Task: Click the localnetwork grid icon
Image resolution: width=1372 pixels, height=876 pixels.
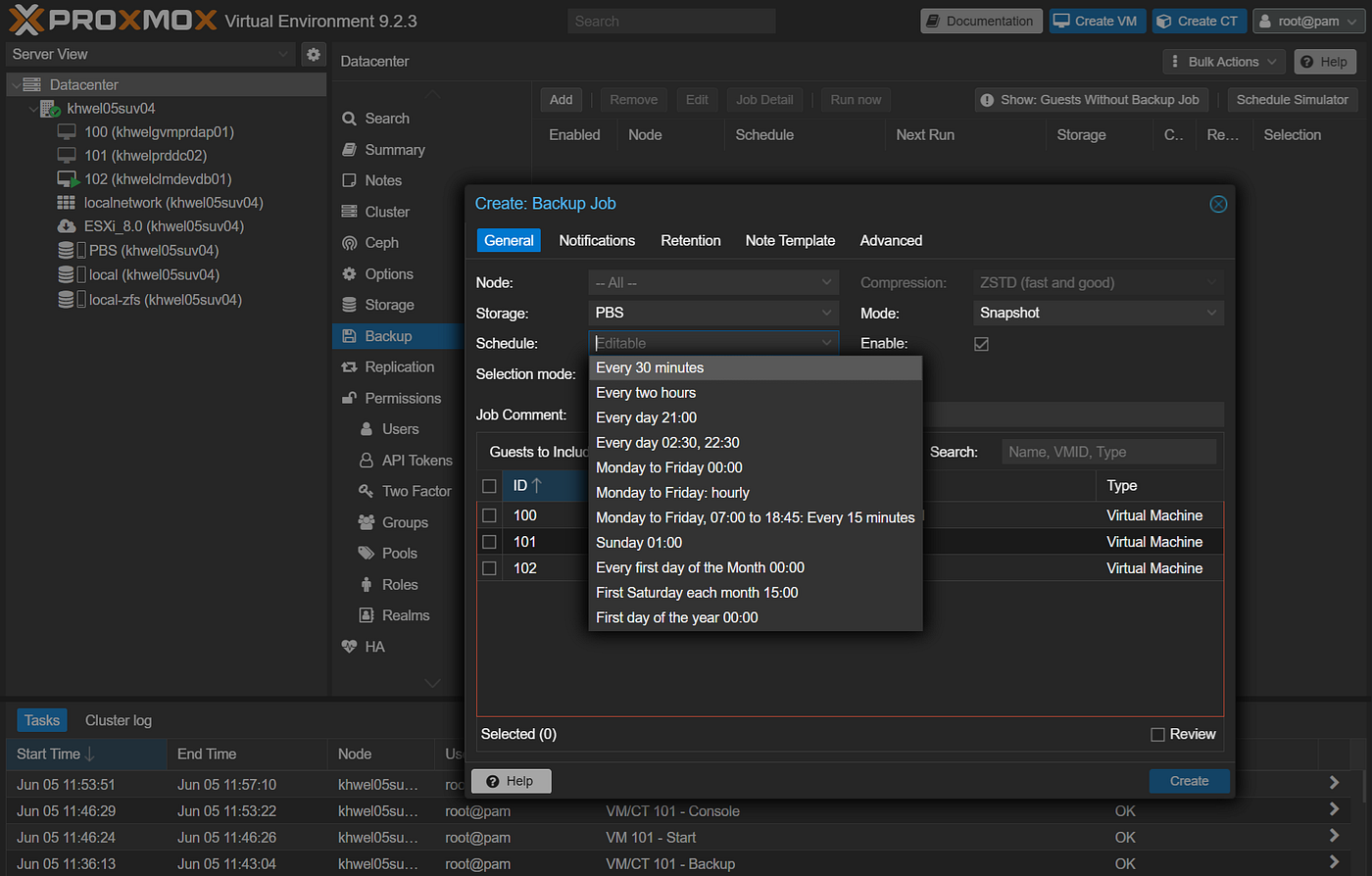Action: coord(66,203)
